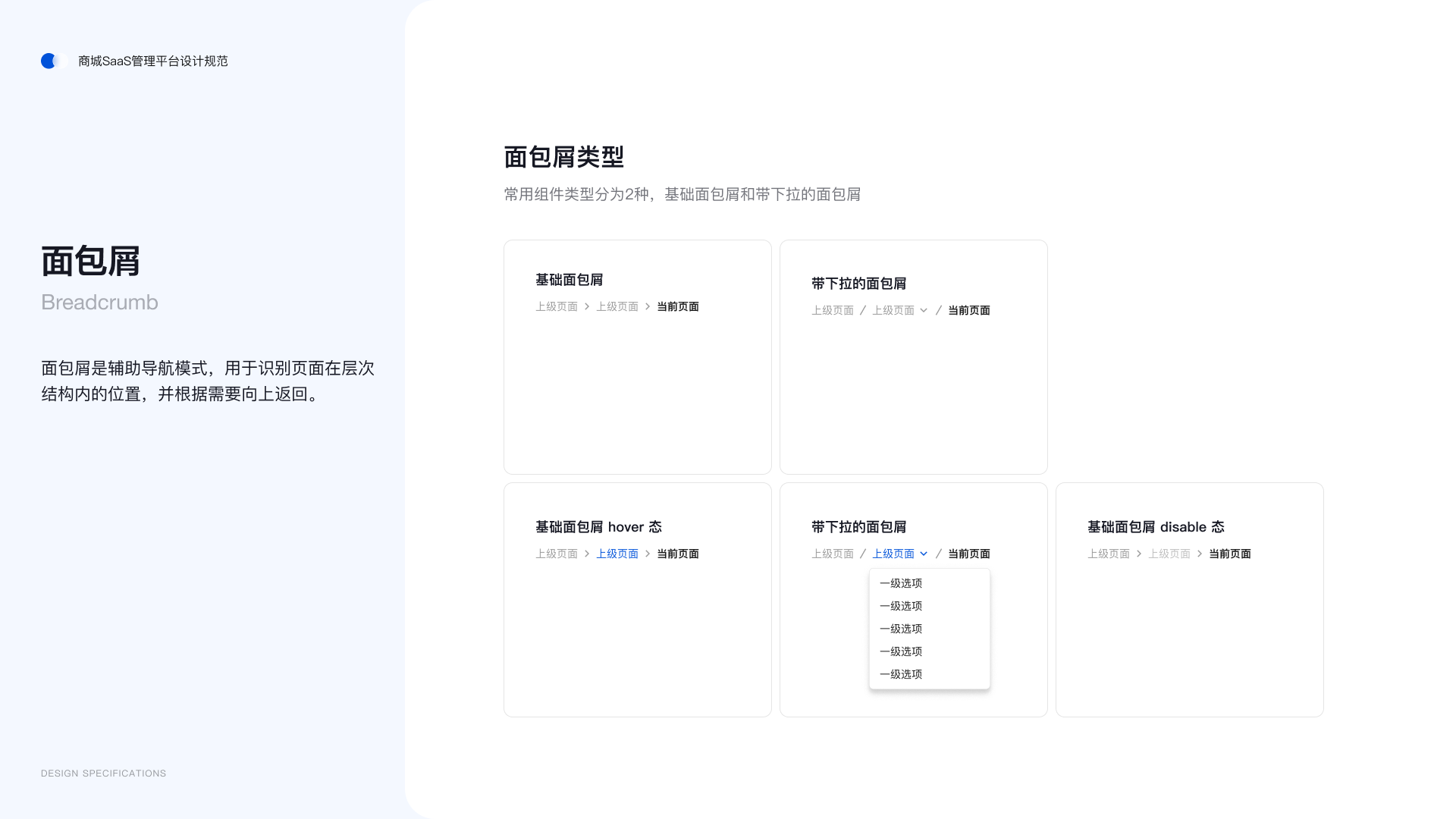Click 当前页面 in 基础面包屑 example
The height and width of the screenshot is (819, 1456).
(x=678, y=306)
